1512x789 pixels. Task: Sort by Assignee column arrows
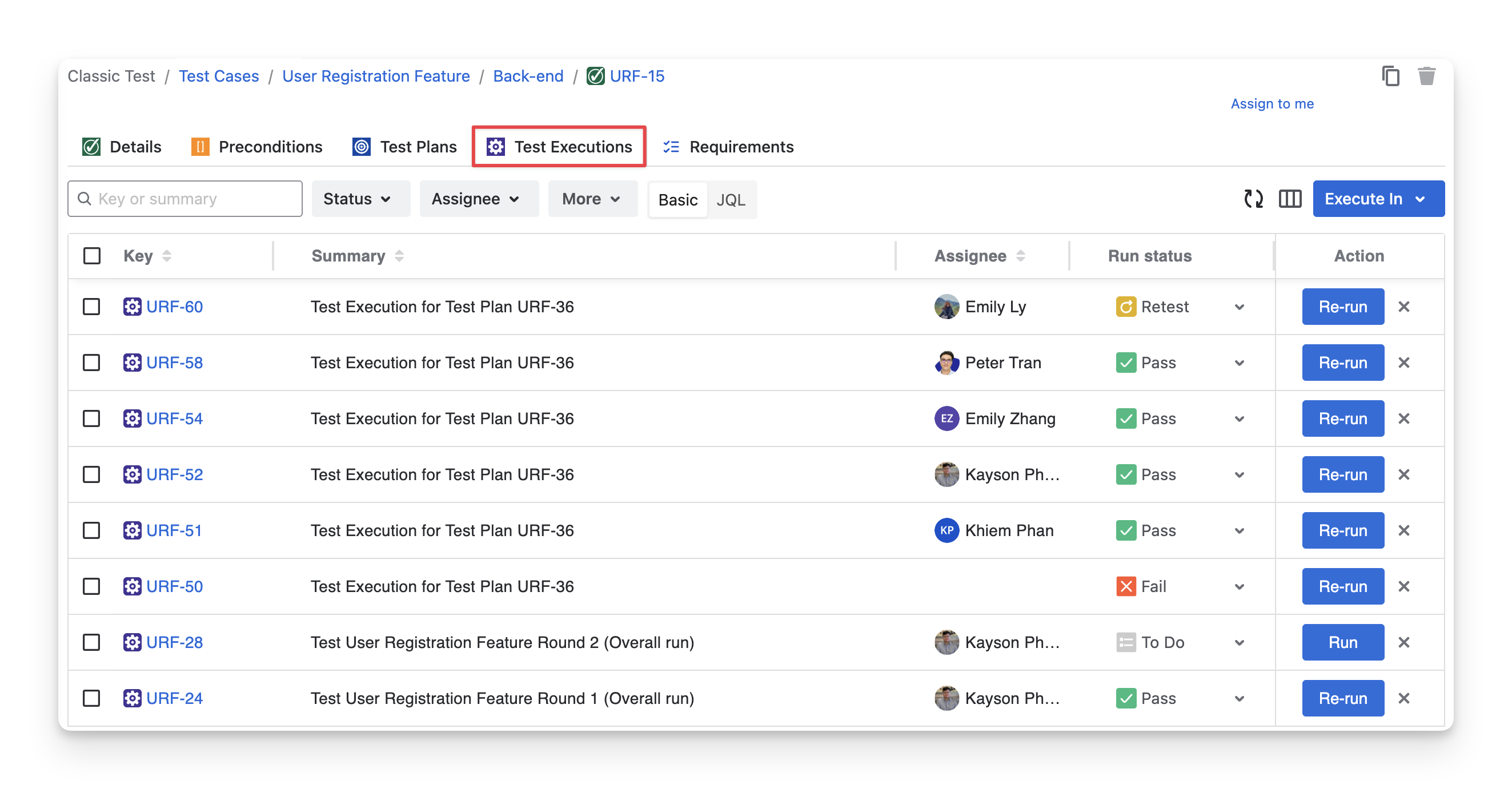point(1020,256)
